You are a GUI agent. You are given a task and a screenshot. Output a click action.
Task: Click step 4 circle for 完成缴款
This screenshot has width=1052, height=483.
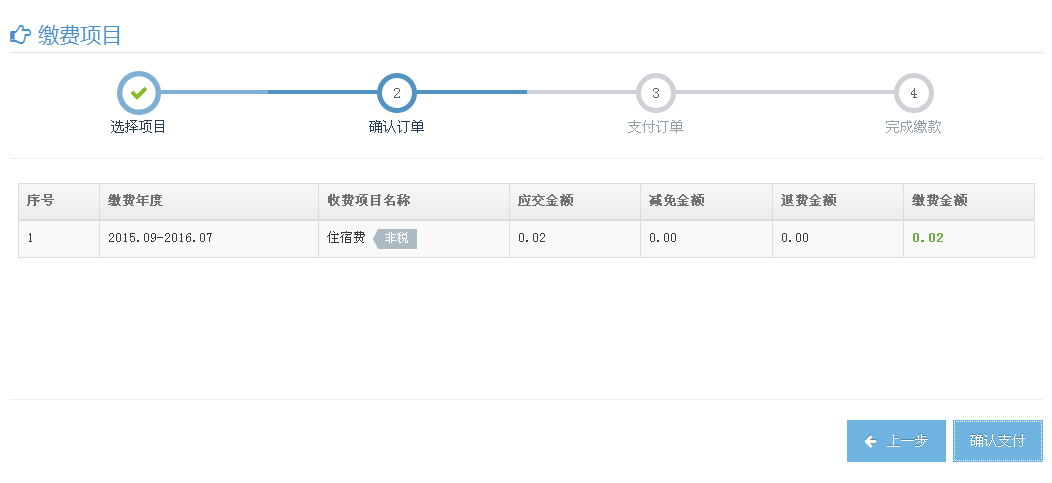[914, 93]
